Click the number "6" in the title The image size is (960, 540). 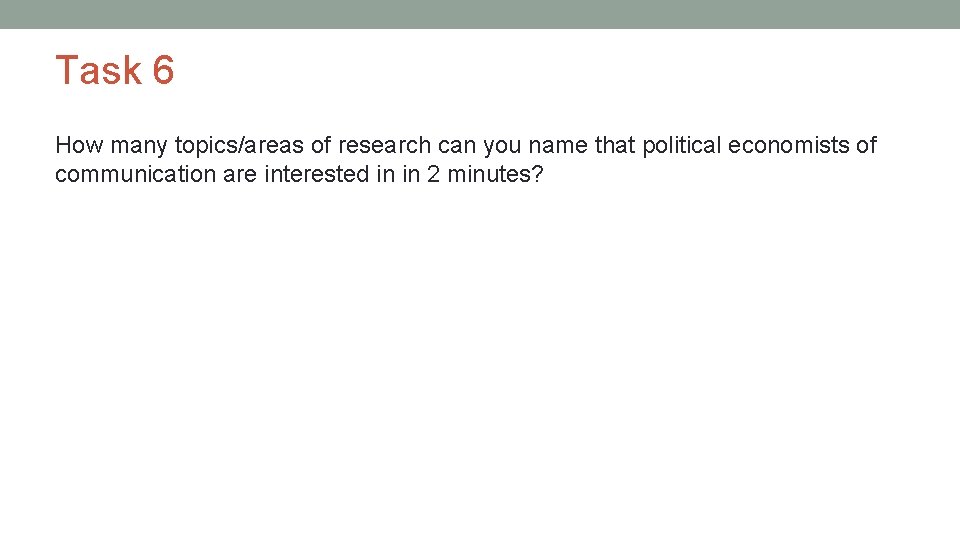pyautogui.click(x=163, y=71)
